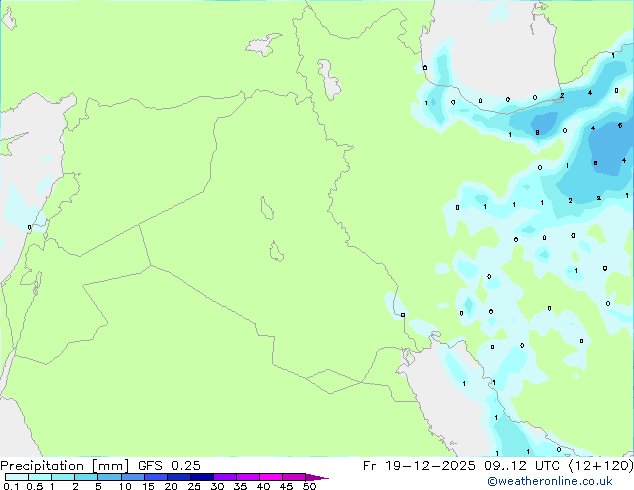The width and height of the screenshot is (634, 490).
Task: Click the "Precipitation [mm]" title text
Action: (65, 466)
